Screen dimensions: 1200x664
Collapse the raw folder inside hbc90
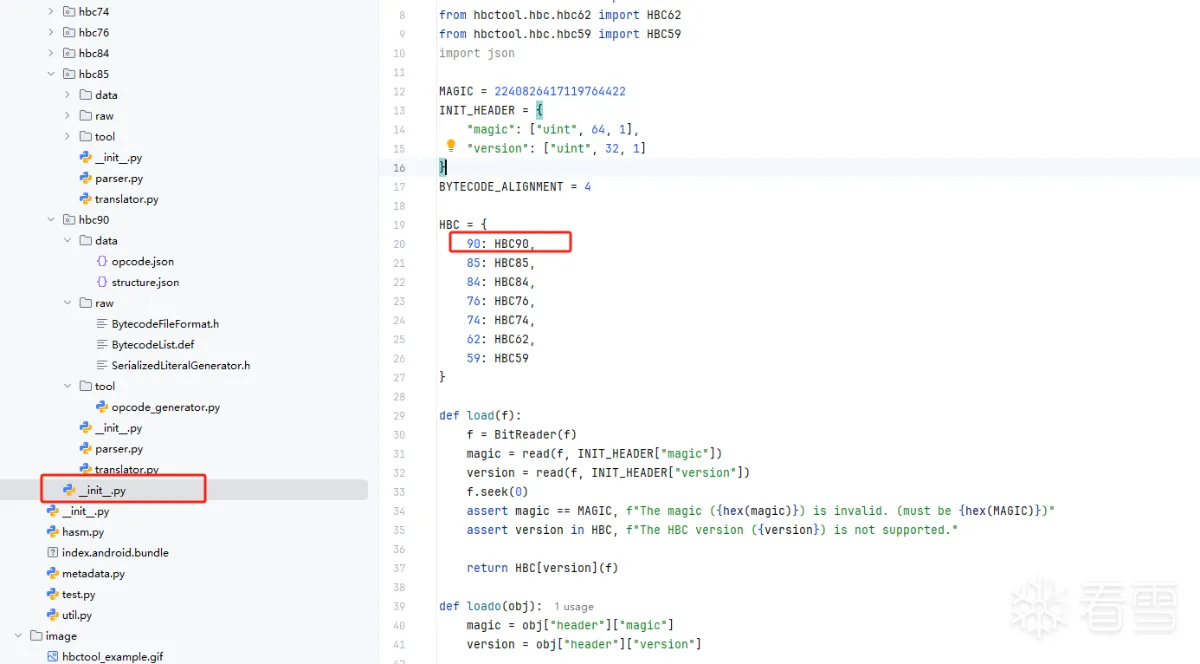point(68,303)
